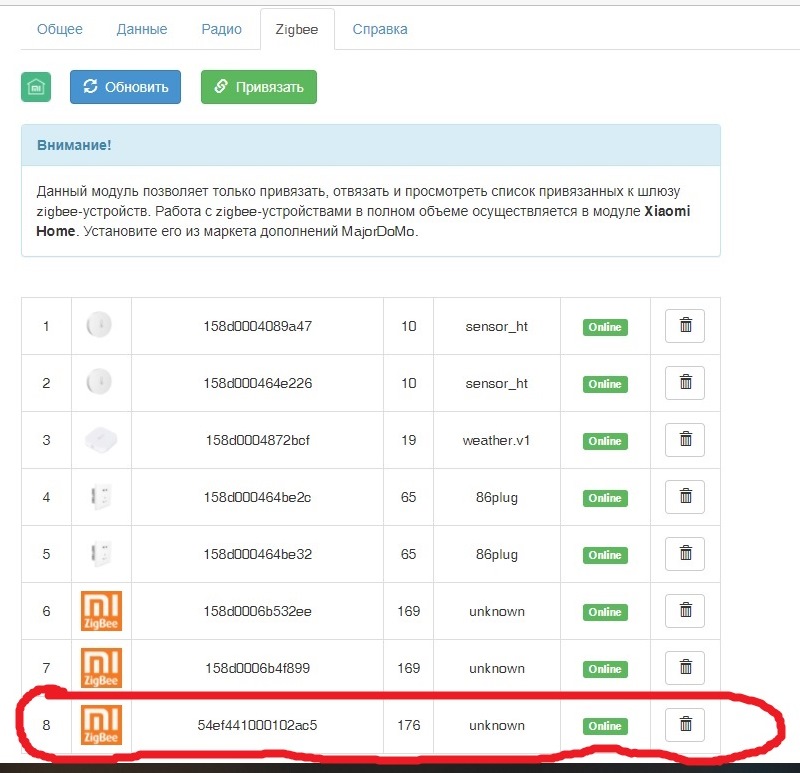Delete device 158d000464be2c with trash icon
800x773 pixels.
[685, 497]
